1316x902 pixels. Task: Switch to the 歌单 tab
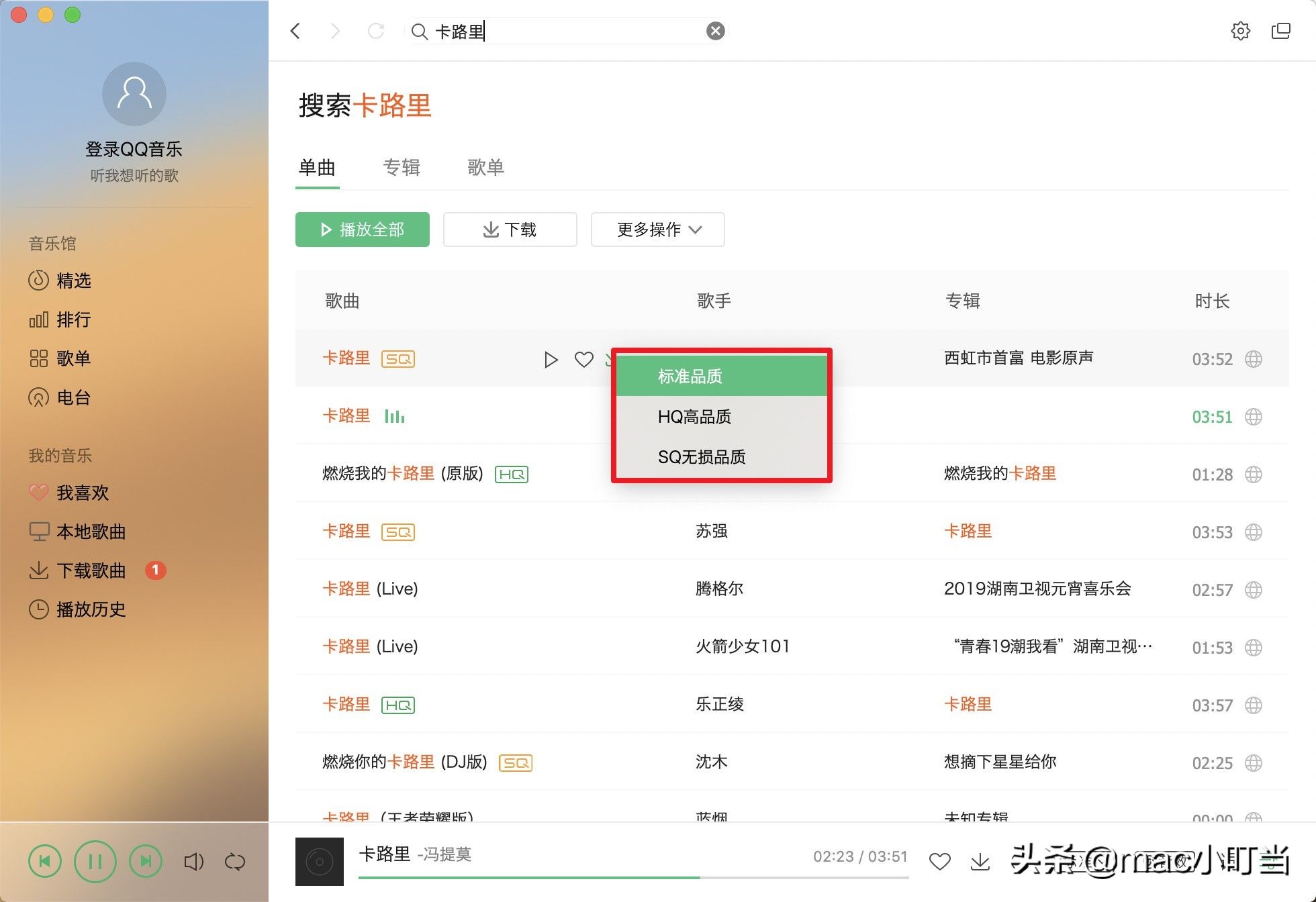(485, 168)
